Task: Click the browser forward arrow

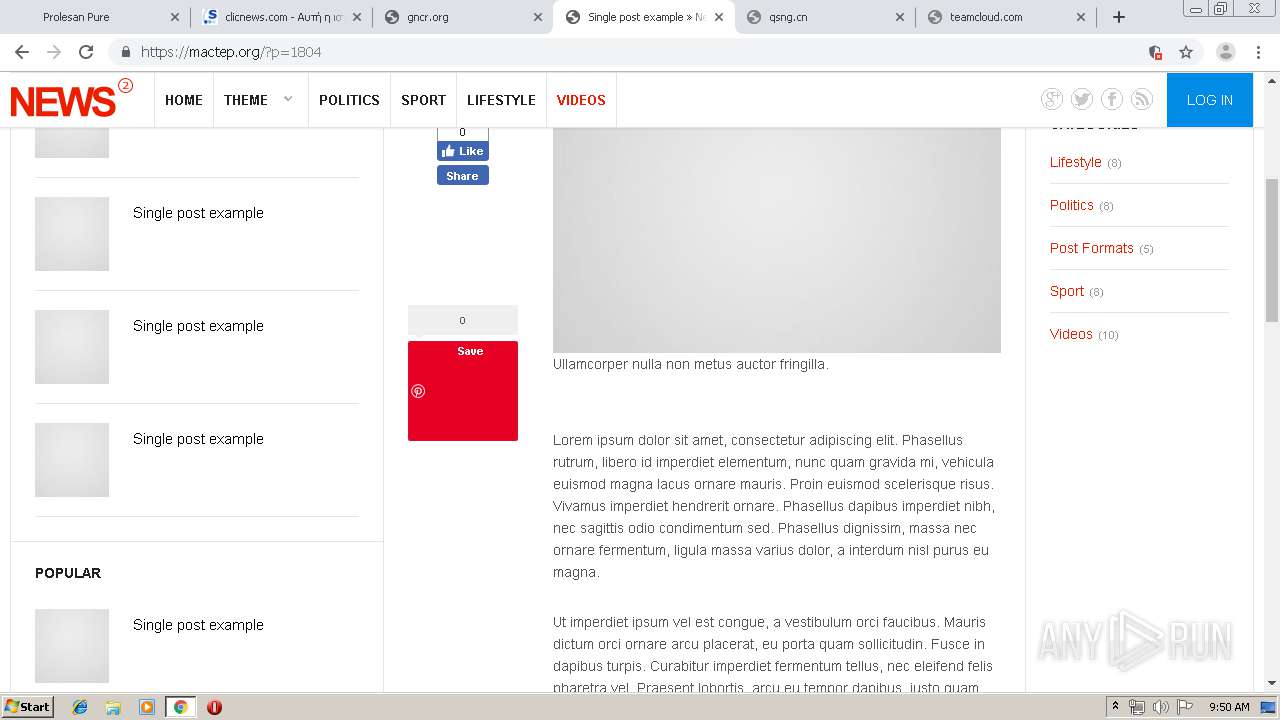Action: coord(54,52)
